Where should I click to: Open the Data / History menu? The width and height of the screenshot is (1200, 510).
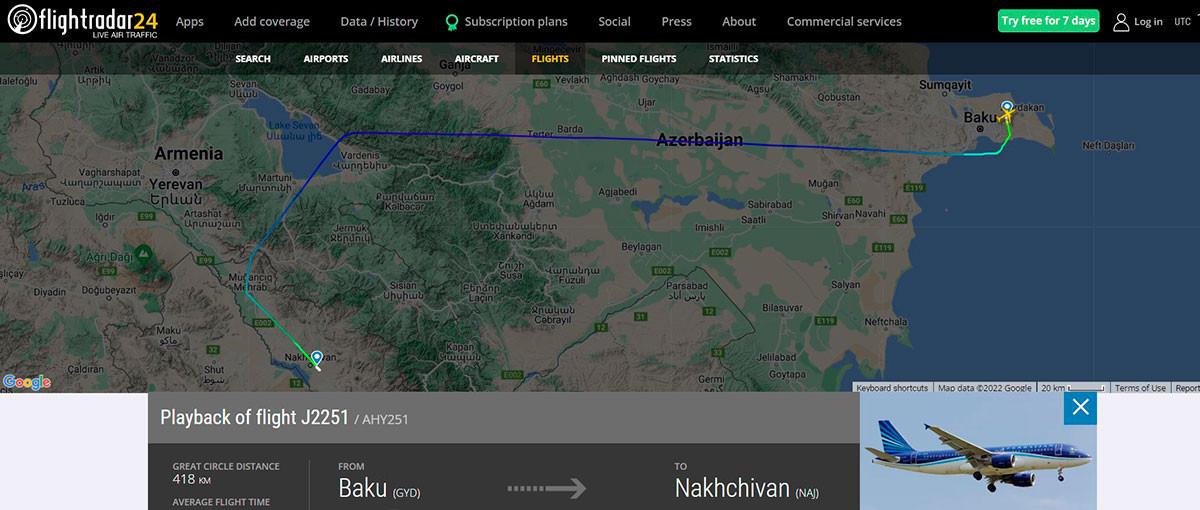pyautogui.click(x=379, y=21)
